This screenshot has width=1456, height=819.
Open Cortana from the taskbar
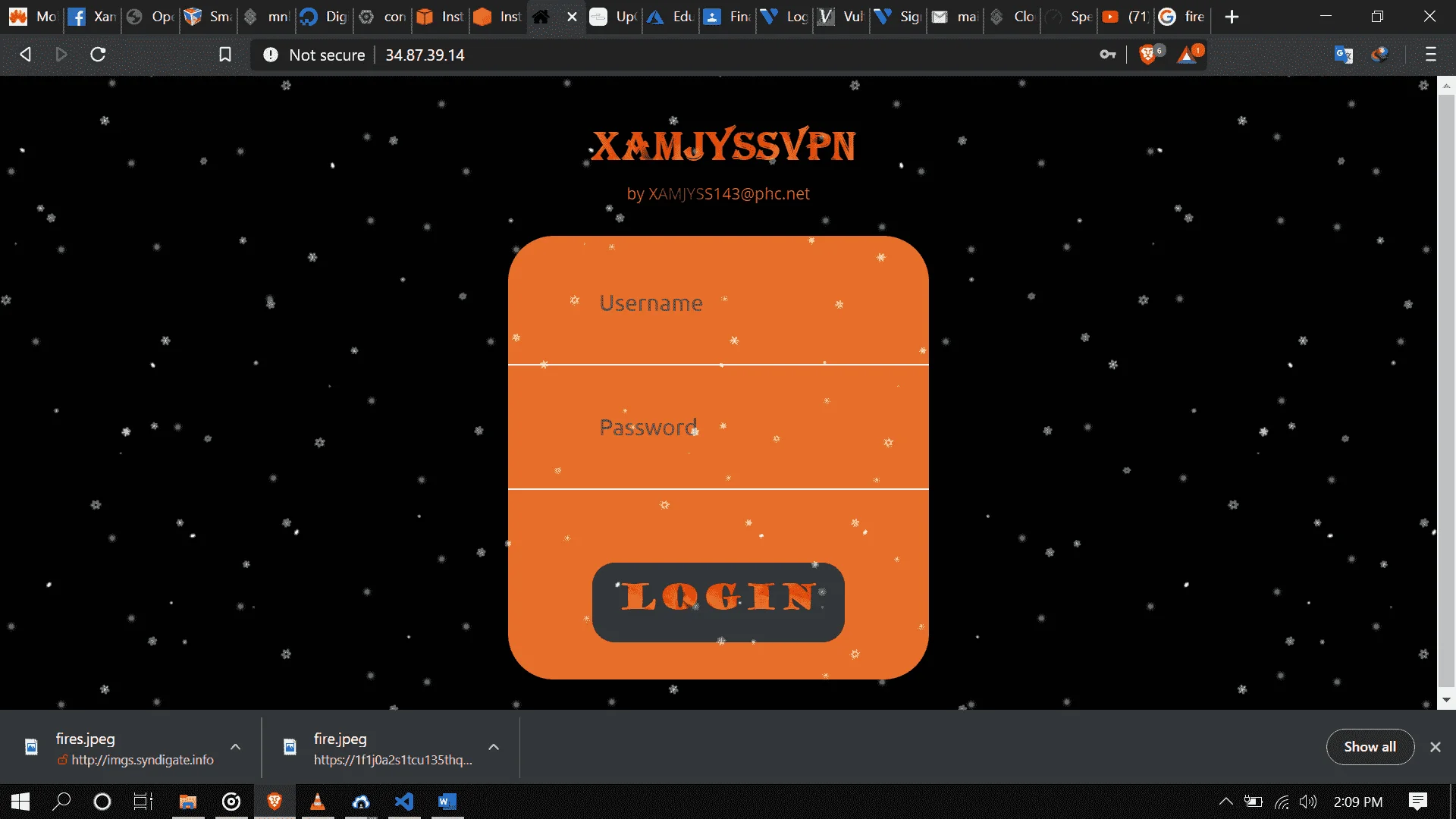(102, 802)
